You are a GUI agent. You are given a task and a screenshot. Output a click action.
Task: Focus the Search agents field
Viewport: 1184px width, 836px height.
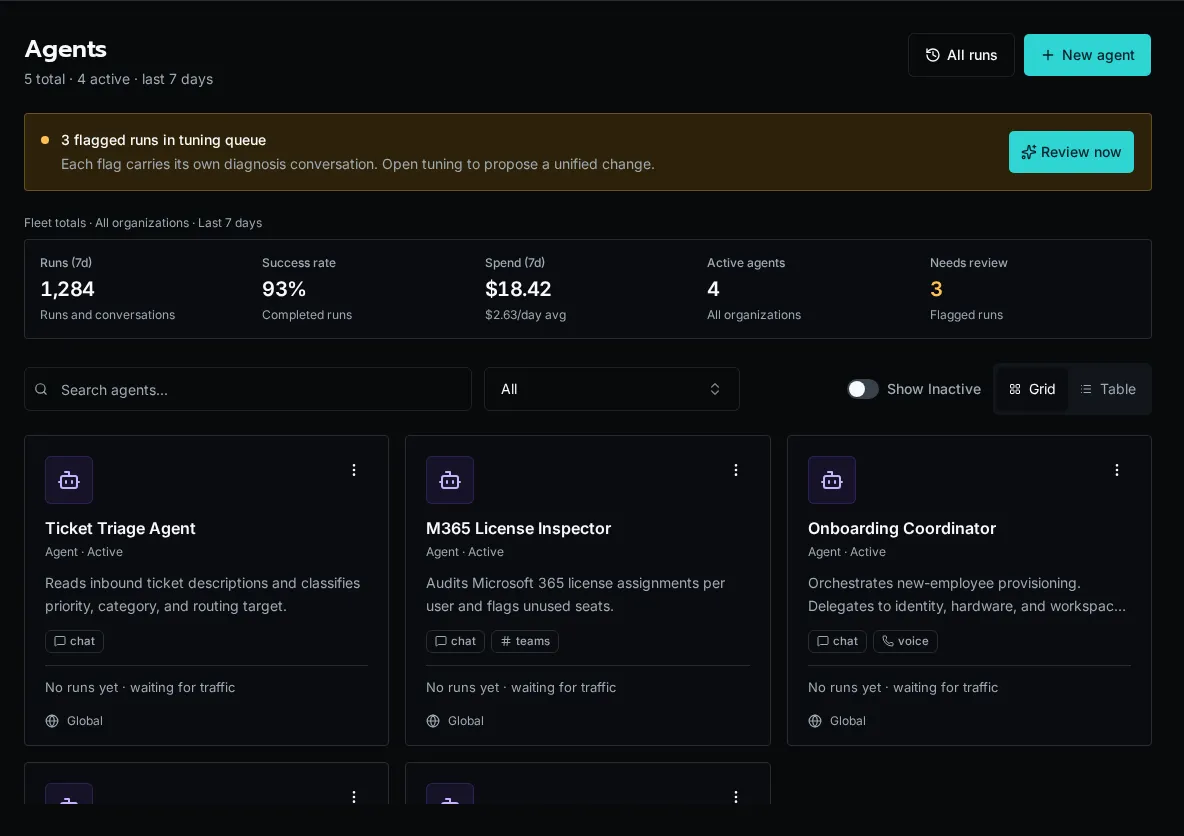click(x=248, y=389)
